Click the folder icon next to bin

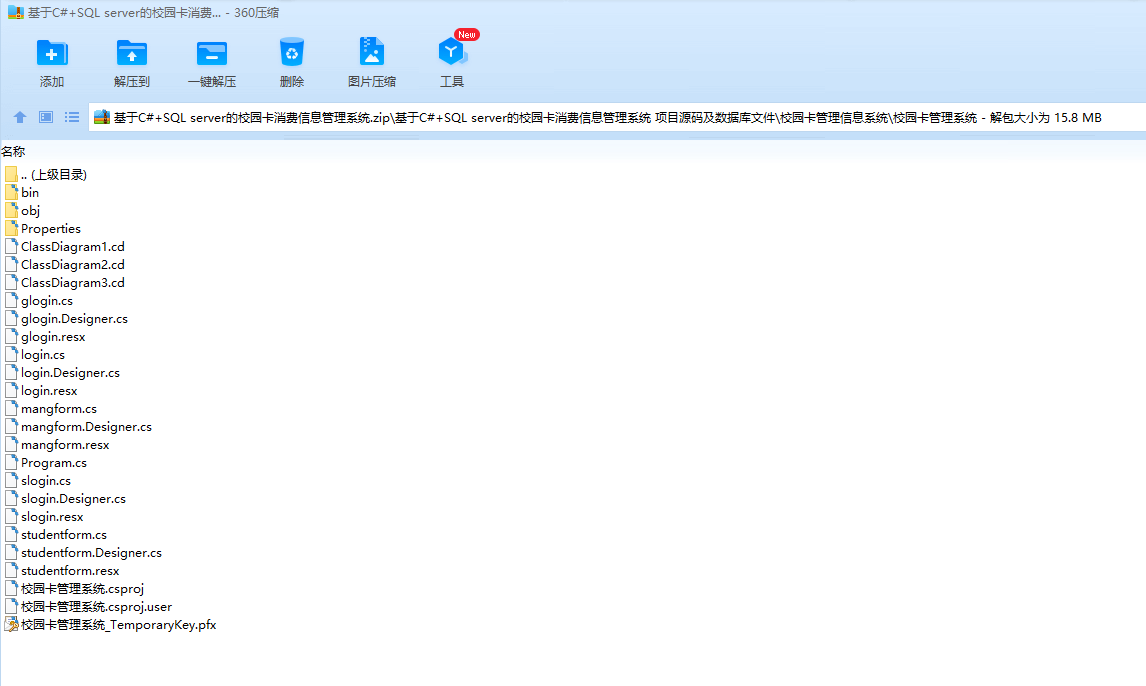click(11, 193)
